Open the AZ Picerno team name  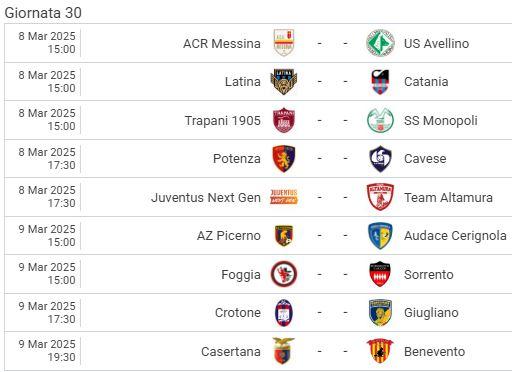pos(229,236)
